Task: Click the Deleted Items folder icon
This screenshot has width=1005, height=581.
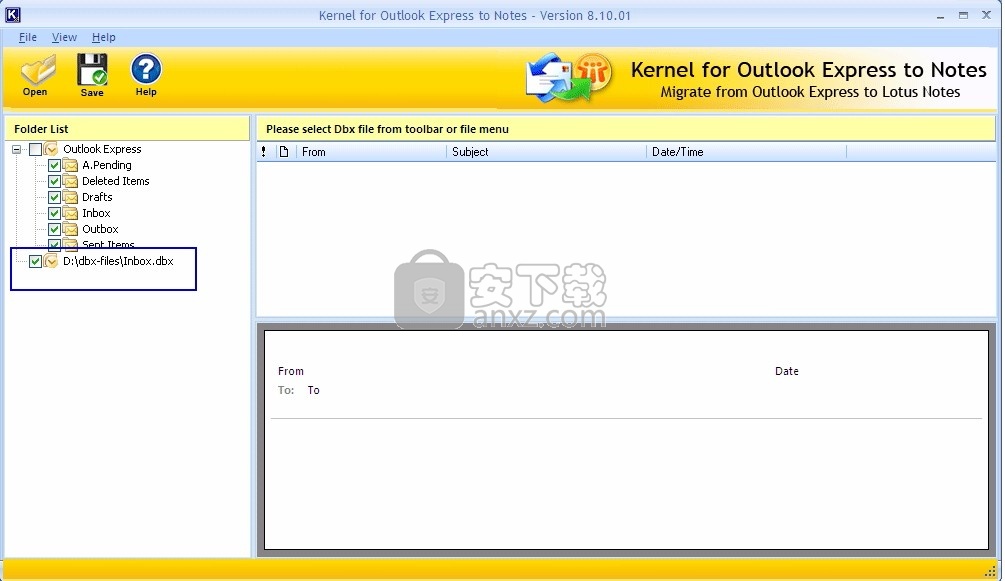Action: coord(71,181)
